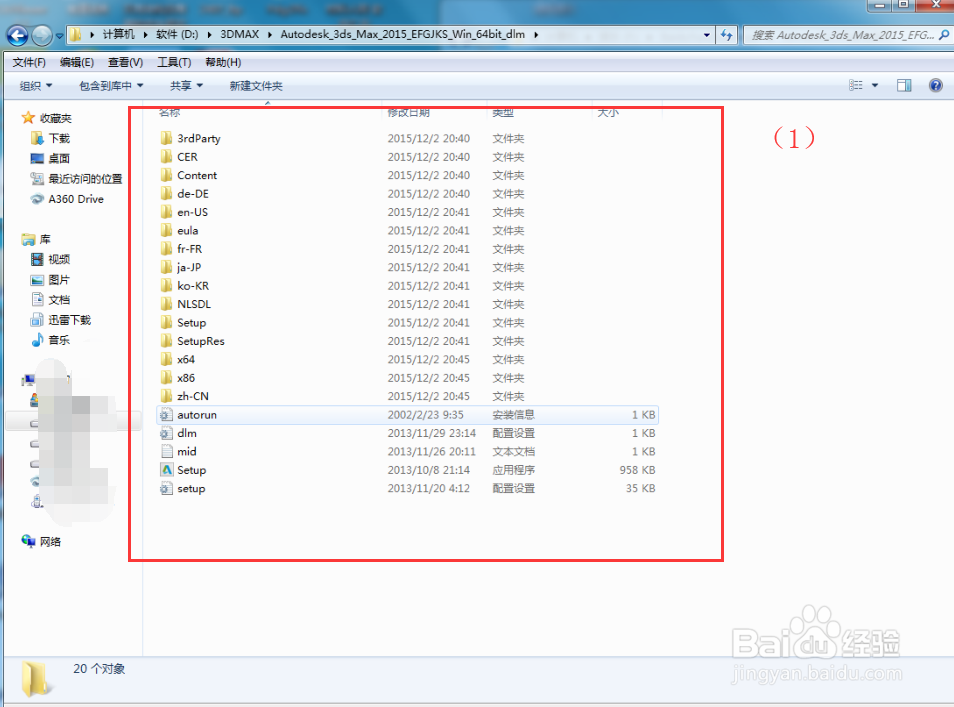954x707 pixels.
Task: Refresh the folder using address bar refresh button
Action: 726,35
